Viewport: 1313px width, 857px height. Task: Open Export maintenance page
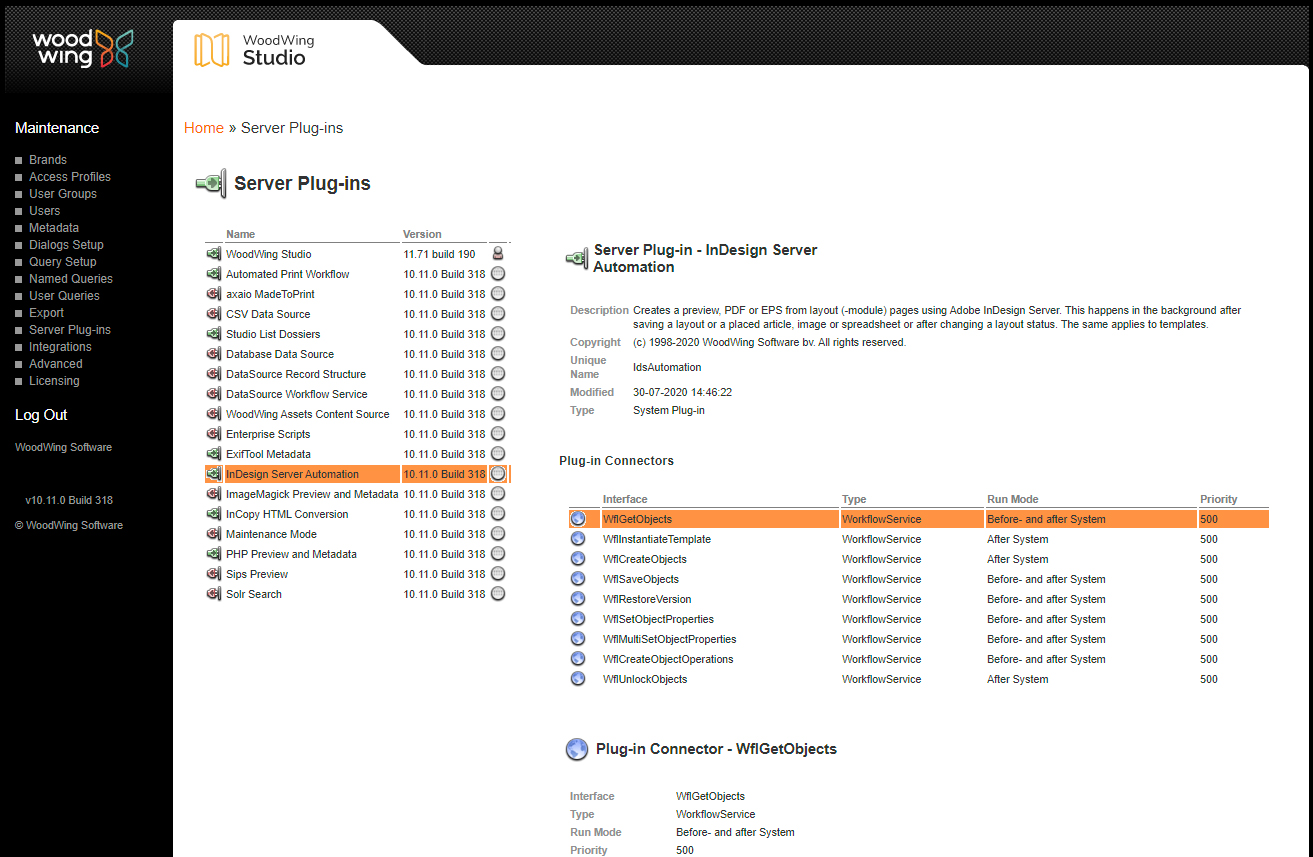point(46,313)
